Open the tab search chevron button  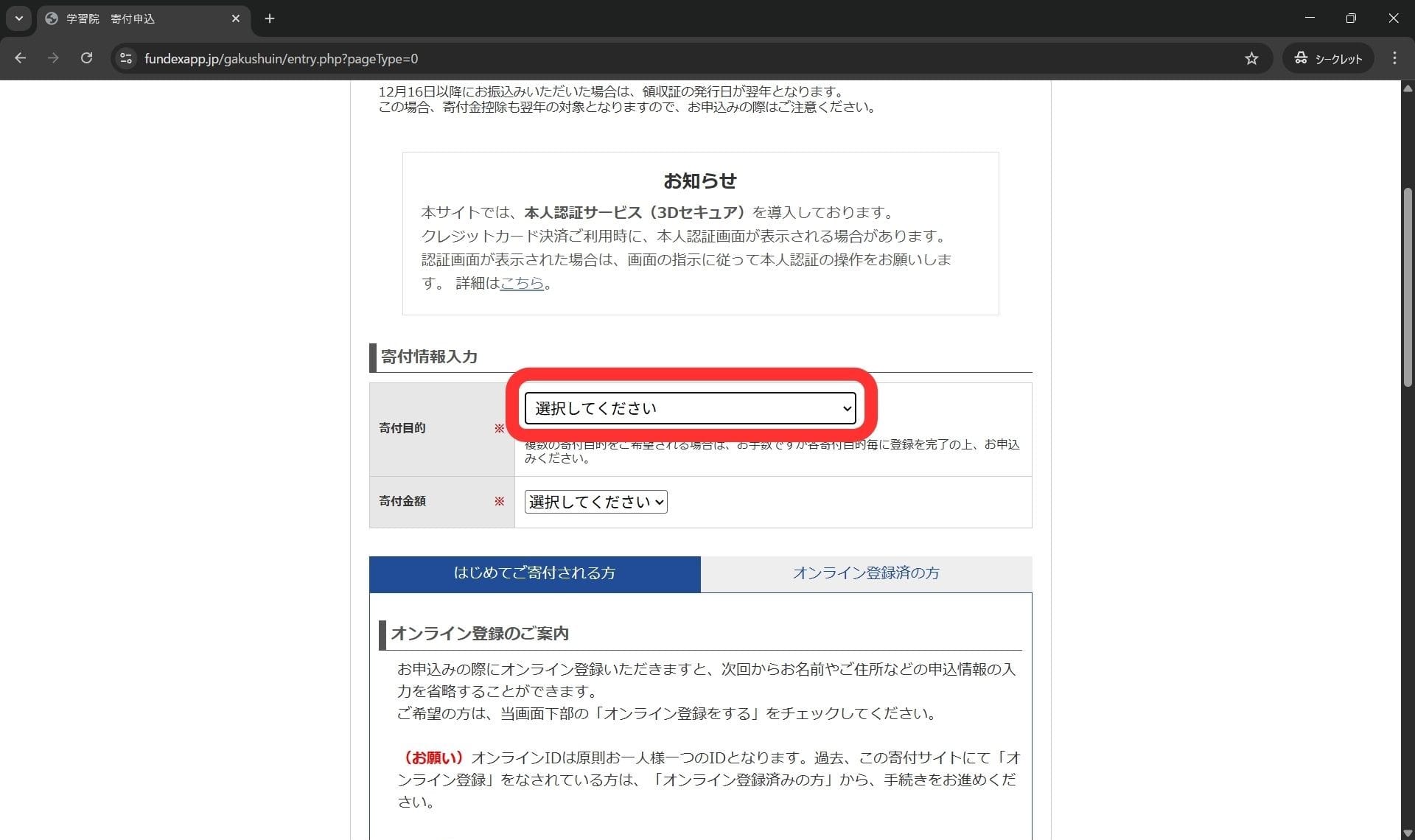(19, 18)
